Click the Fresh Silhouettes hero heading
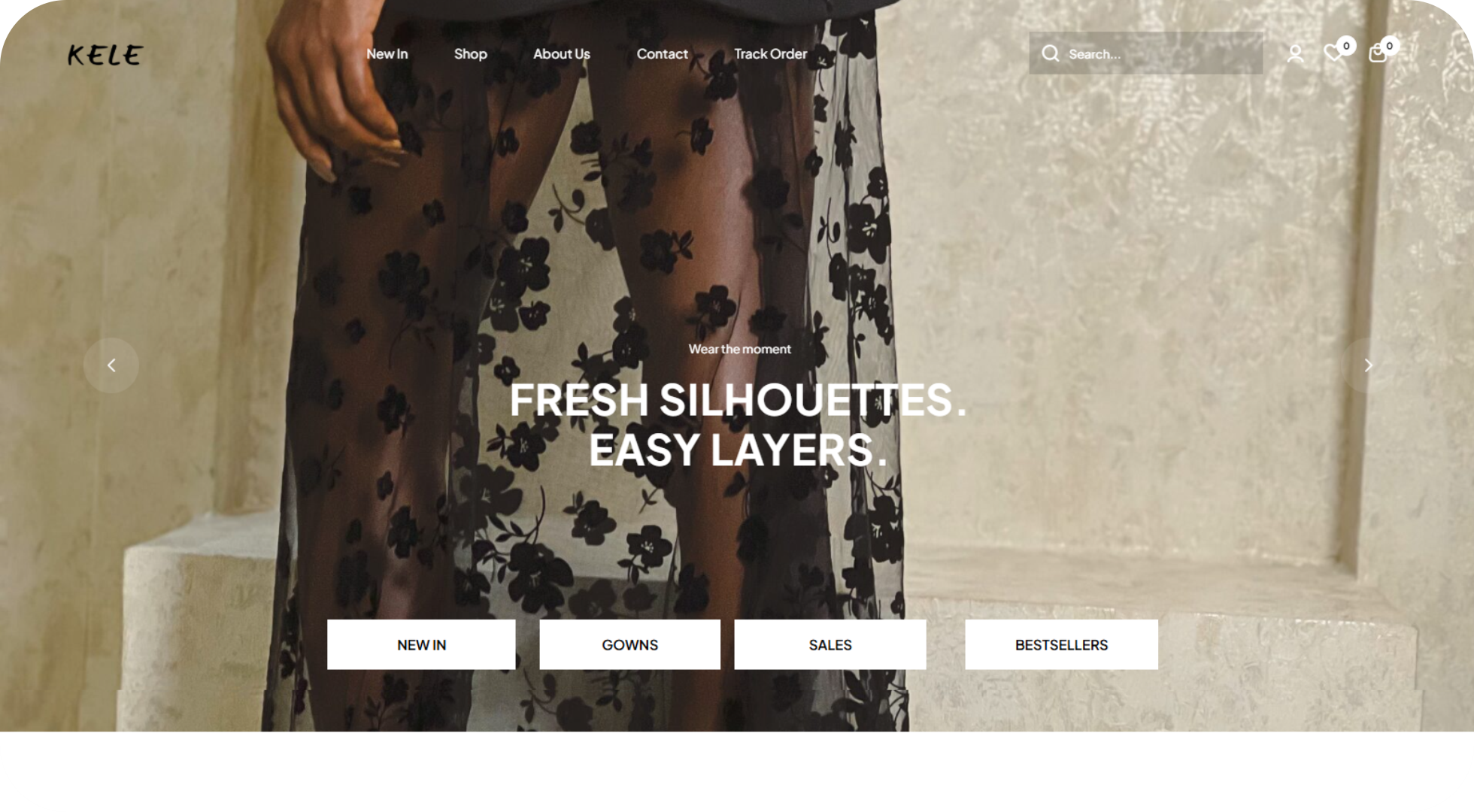Viewport: 1474px width, 812px height. pyautogui.click(x=738, y=424)
